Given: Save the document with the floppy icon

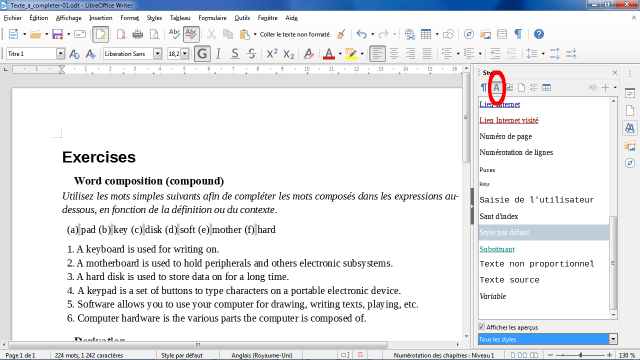Looking at the screenshot, I should point(57,34).
